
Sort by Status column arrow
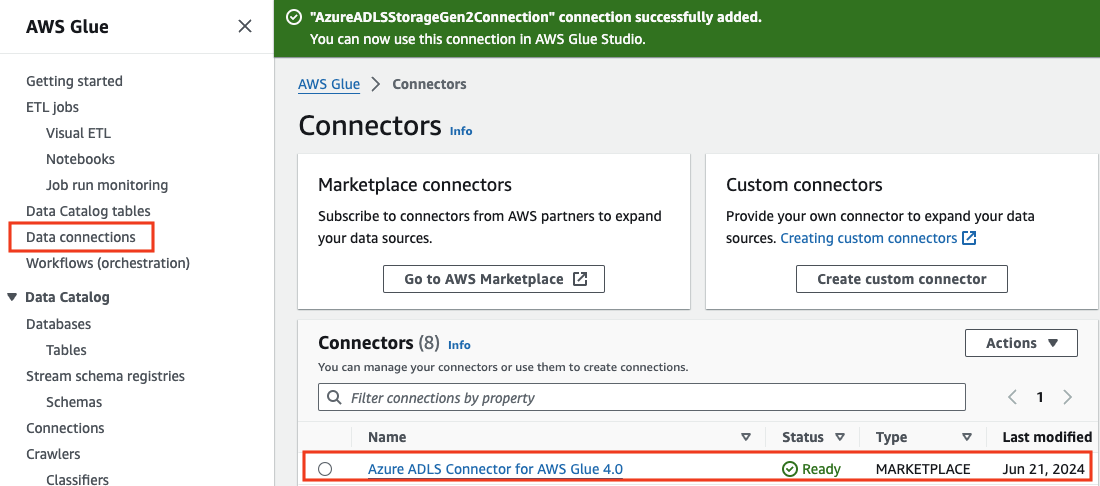coord(840,437)
